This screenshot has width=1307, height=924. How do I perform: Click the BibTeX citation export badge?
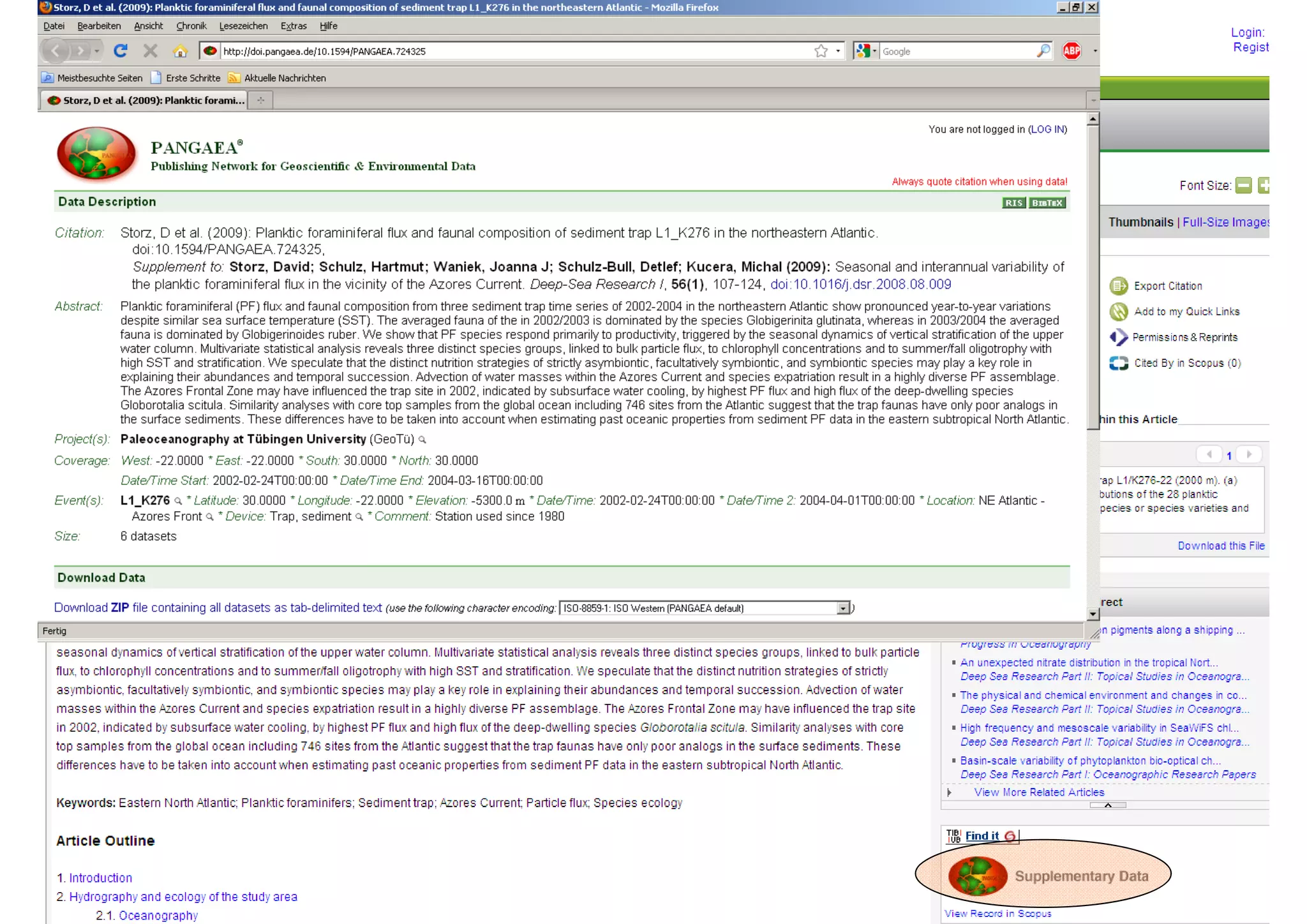tap(1047, 203)
